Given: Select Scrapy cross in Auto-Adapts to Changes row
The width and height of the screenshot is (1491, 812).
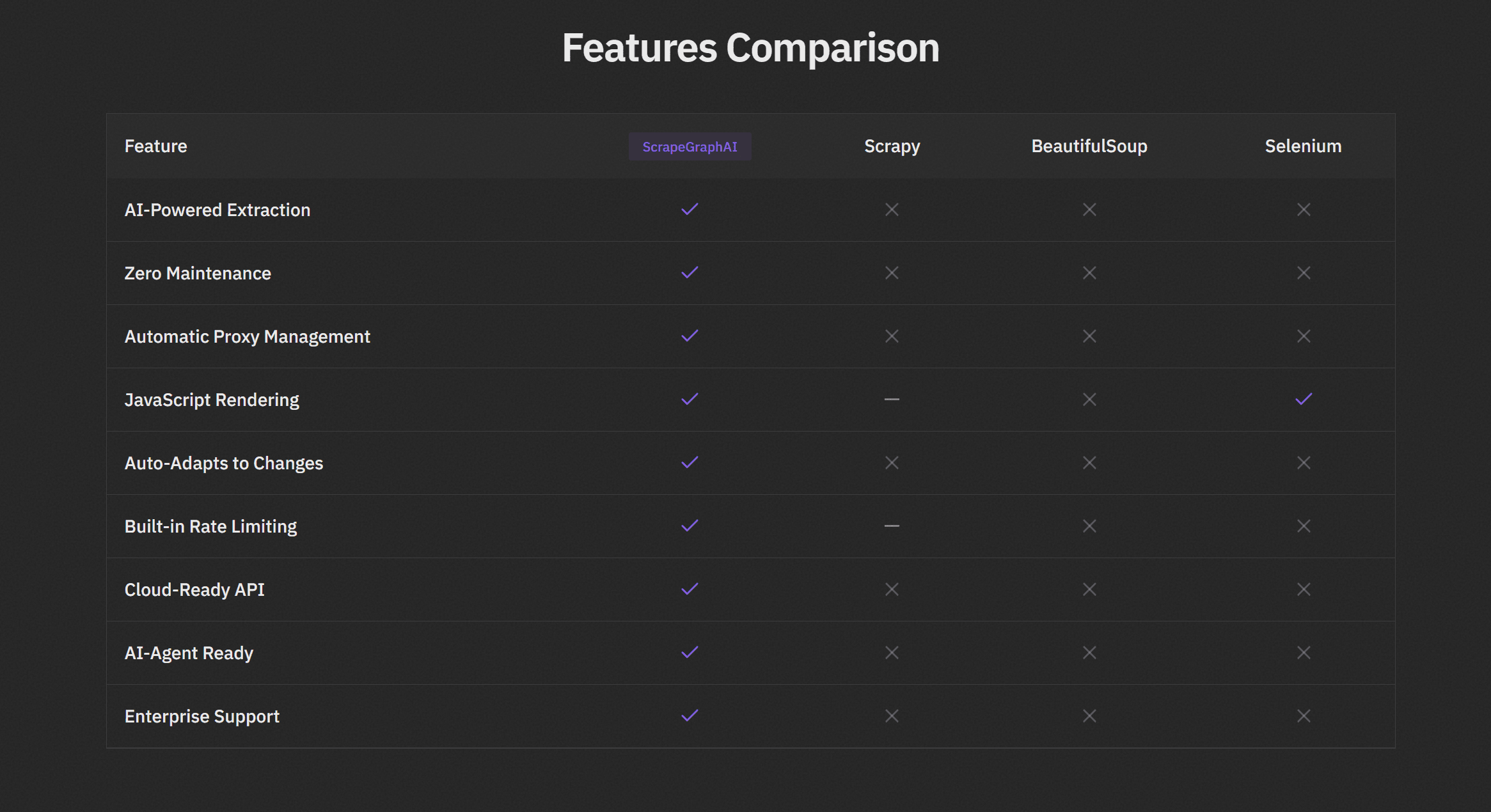Looking at the screenshot, I should coord(892,462).
